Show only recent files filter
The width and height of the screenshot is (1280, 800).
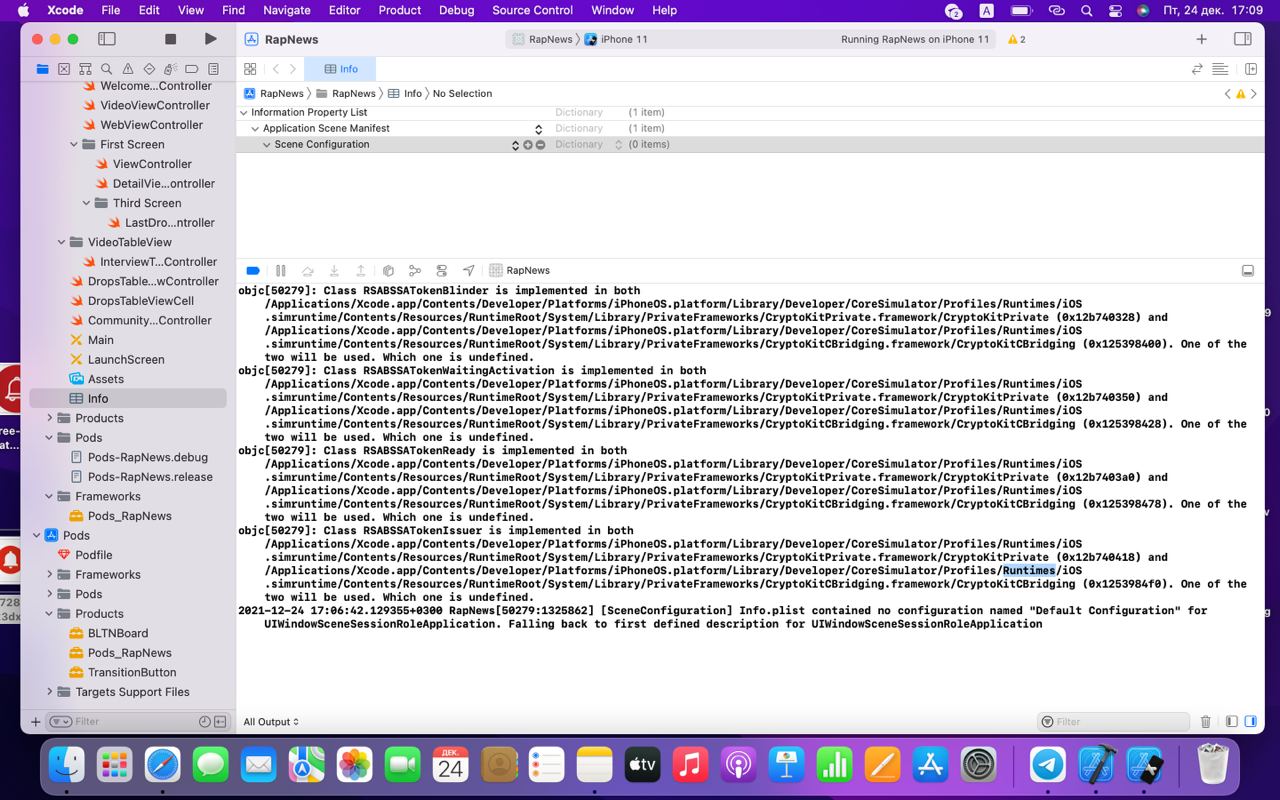point(205,722)
